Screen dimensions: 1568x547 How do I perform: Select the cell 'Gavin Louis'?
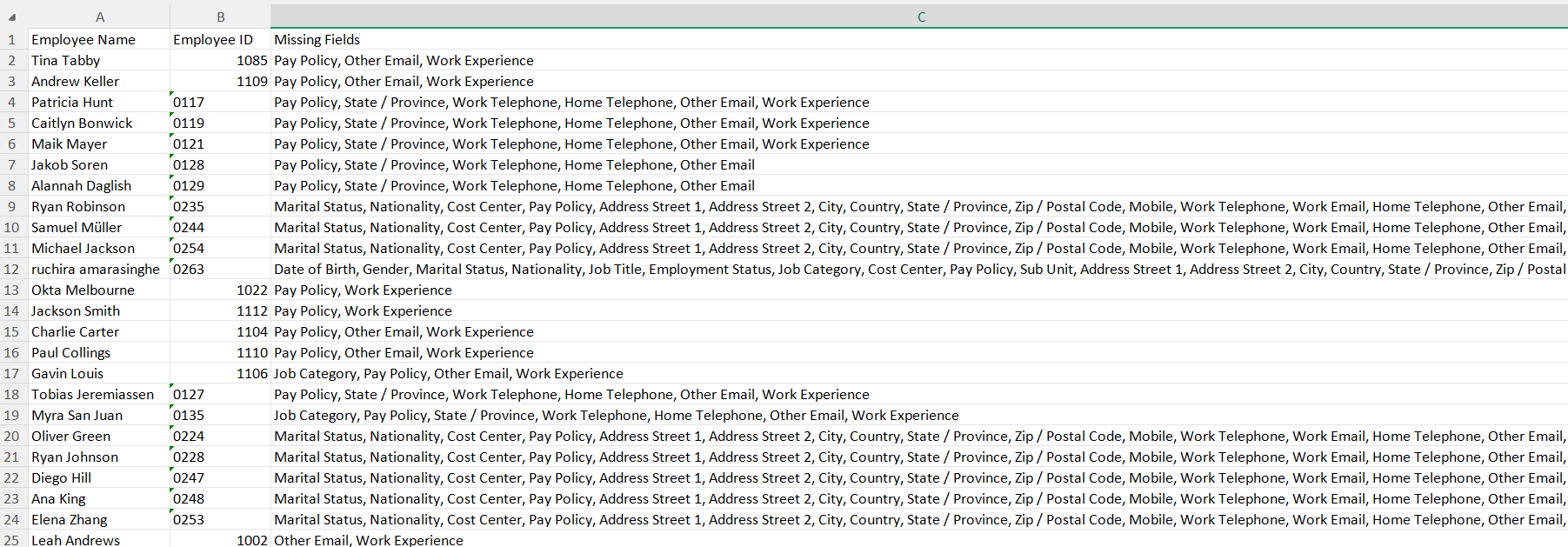click(x=99, y=373)
